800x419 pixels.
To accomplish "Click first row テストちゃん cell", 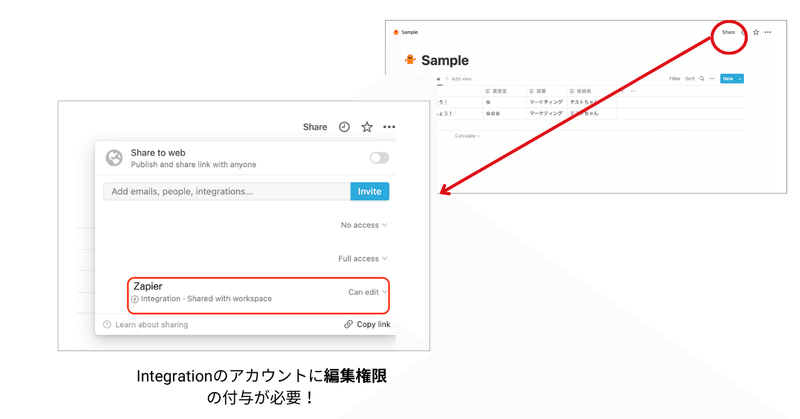I will click(x=592, y=102).
